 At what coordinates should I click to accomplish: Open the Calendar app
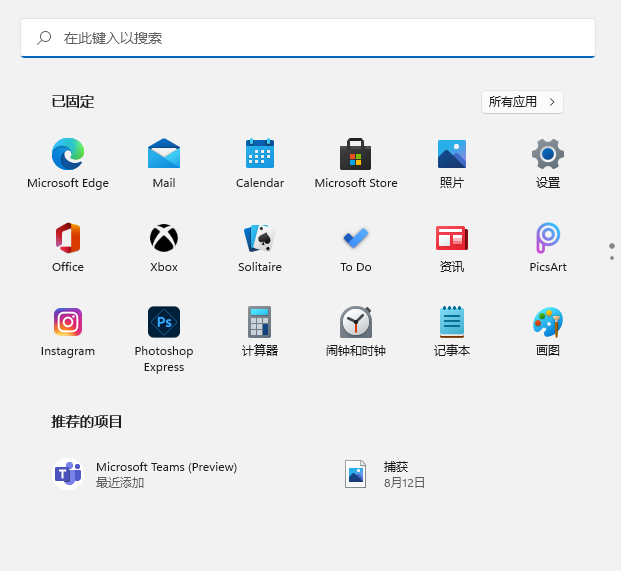[260, 154]
